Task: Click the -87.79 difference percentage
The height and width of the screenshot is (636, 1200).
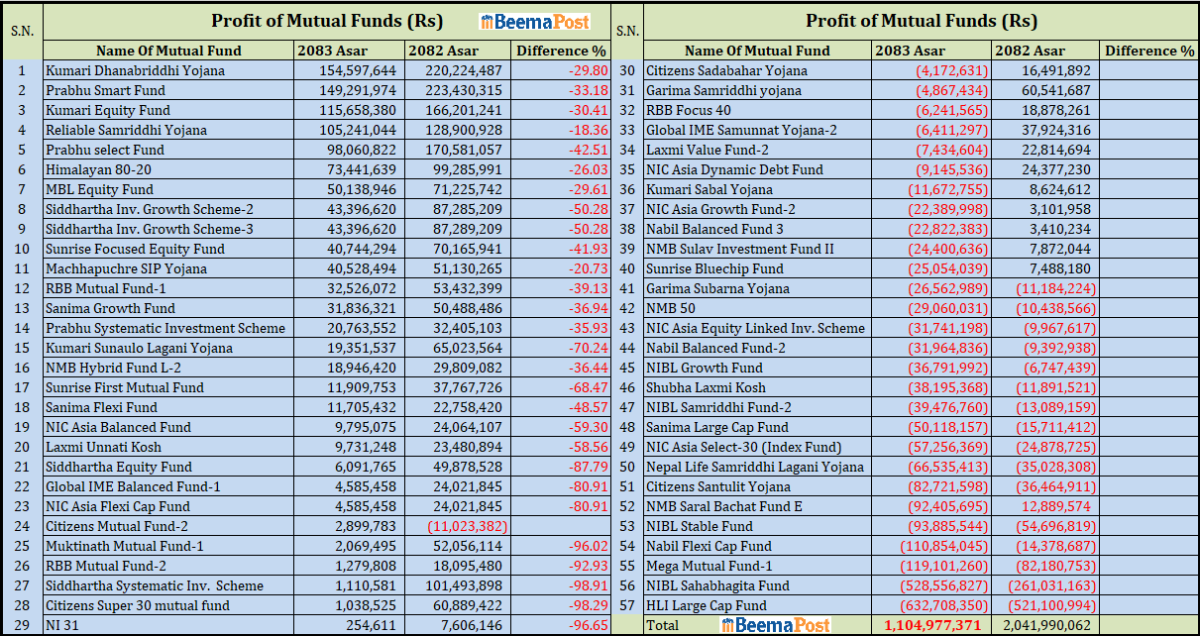Action: pos(588,467)
